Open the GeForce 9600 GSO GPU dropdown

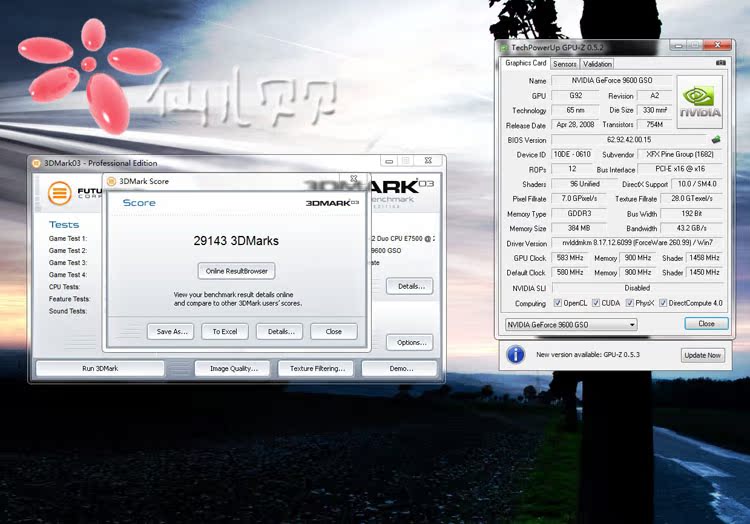(570, 324)
